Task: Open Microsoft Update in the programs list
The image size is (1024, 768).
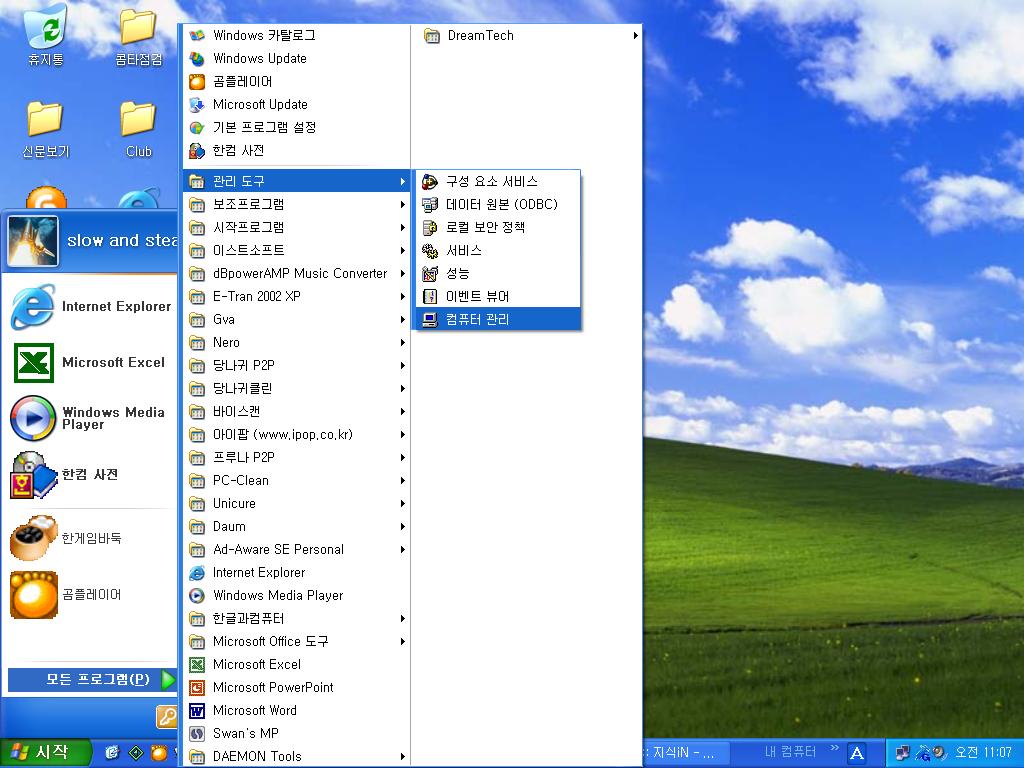Action: point(297,104)
